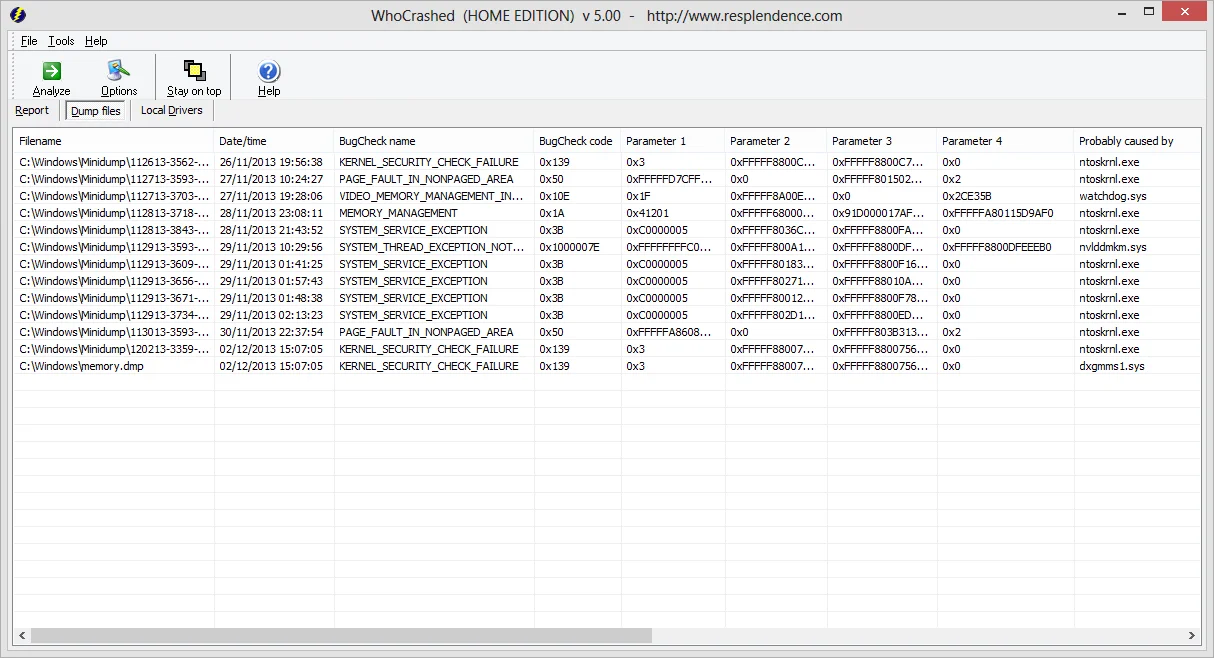
Task: Click the WhoCrashed lightning app icon
Action: tap(18, 15)
